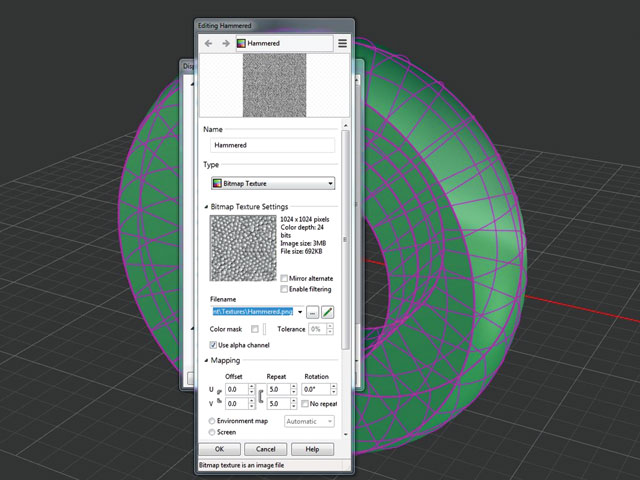
Task: Open the Filename history dropdown arrow
Action: [x=300, y=312]
